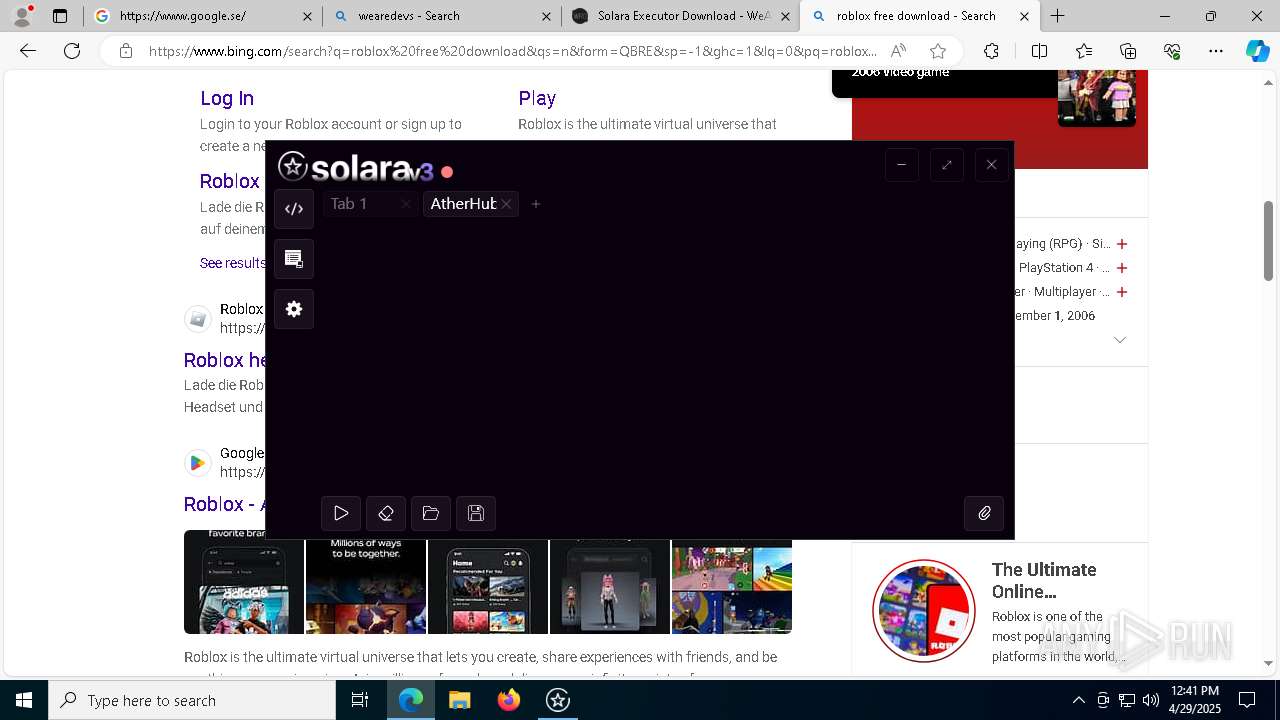Open the 'Roblox he...' result heading link
The width and height of the screenshot is (1280, 720).
(225, 360)
